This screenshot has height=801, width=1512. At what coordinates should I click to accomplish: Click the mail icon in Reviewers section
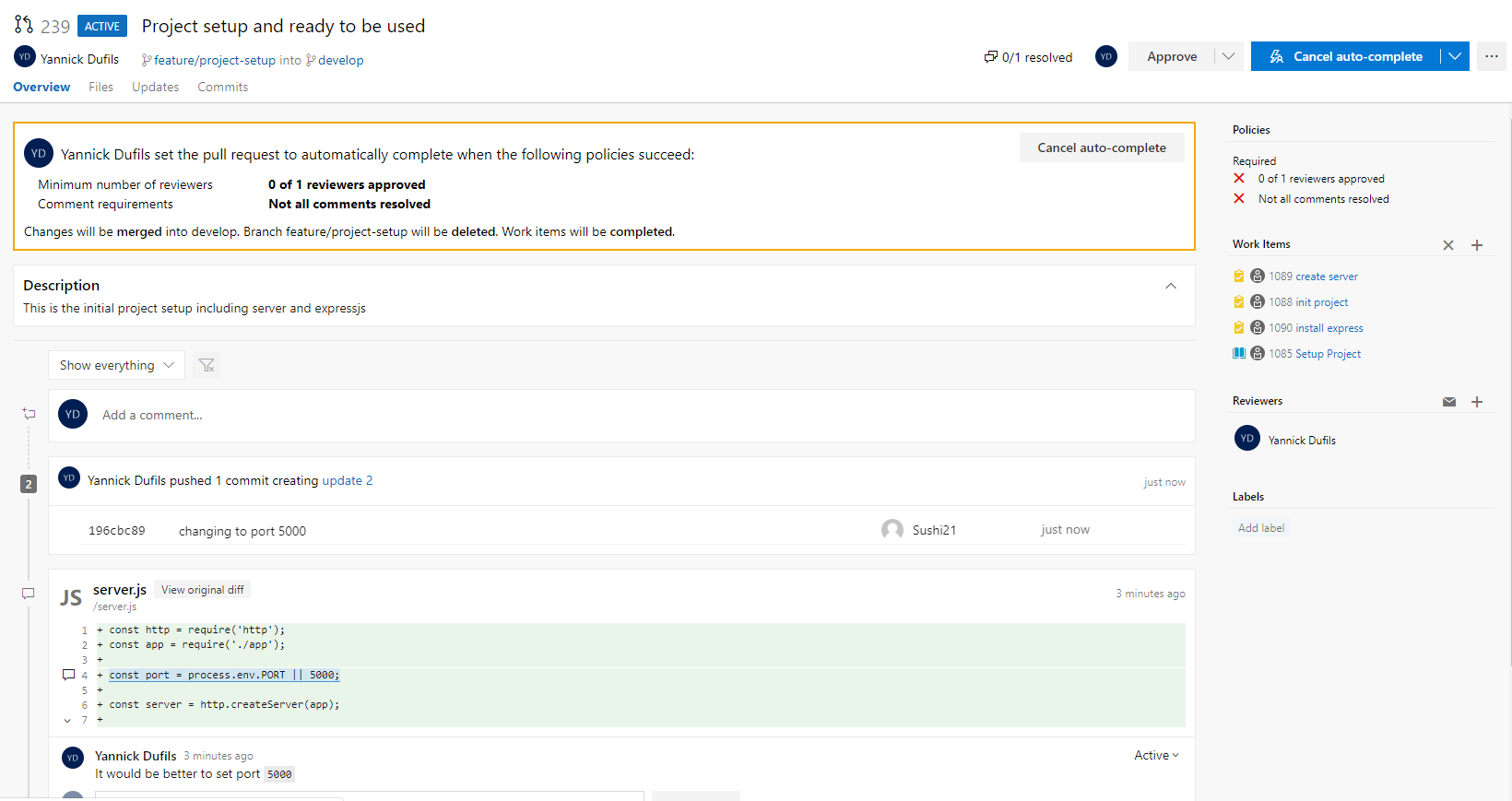(x=1449, y=402)
